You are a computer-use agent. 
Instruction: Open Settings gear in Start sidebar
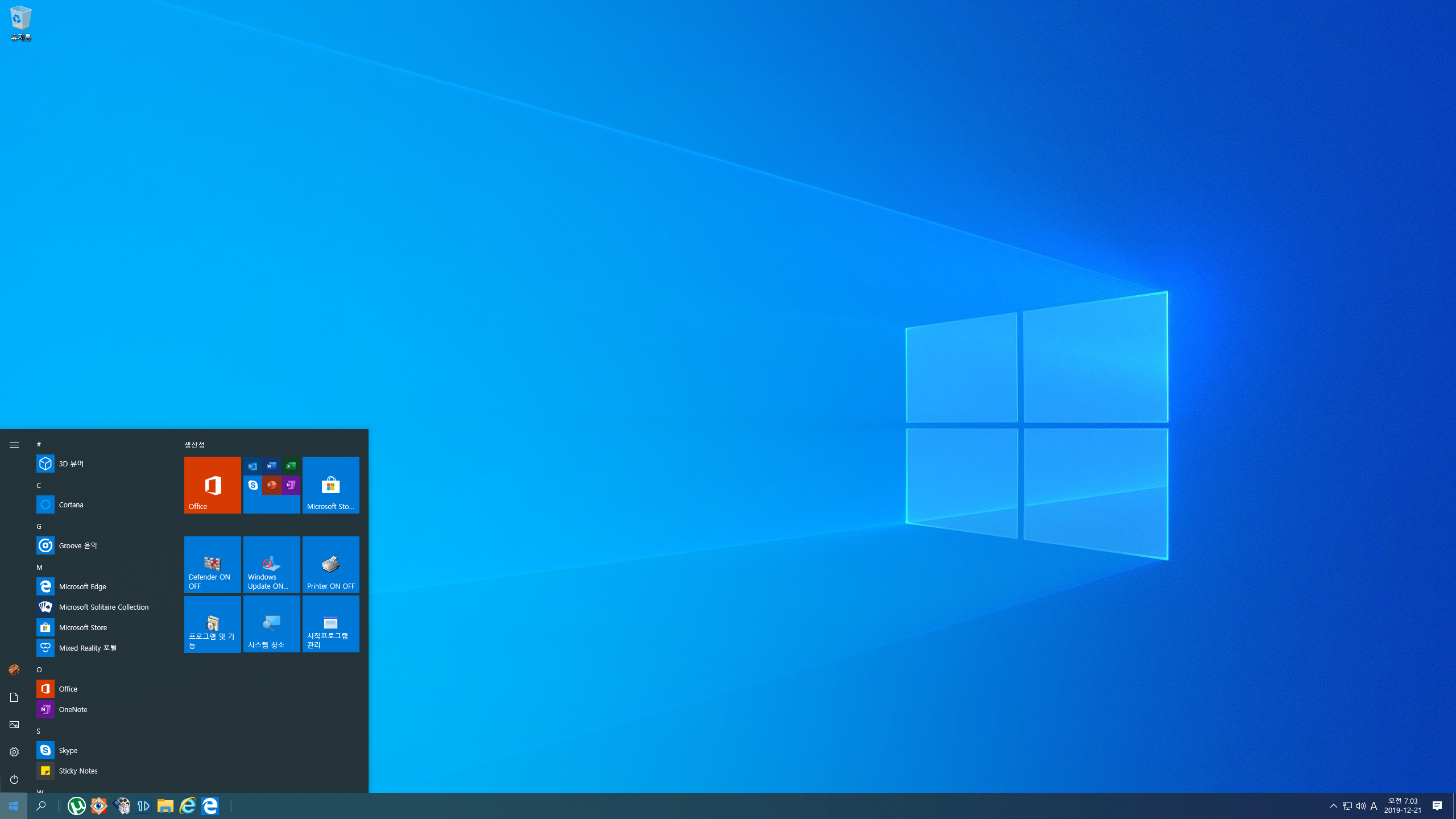[14, 752]
